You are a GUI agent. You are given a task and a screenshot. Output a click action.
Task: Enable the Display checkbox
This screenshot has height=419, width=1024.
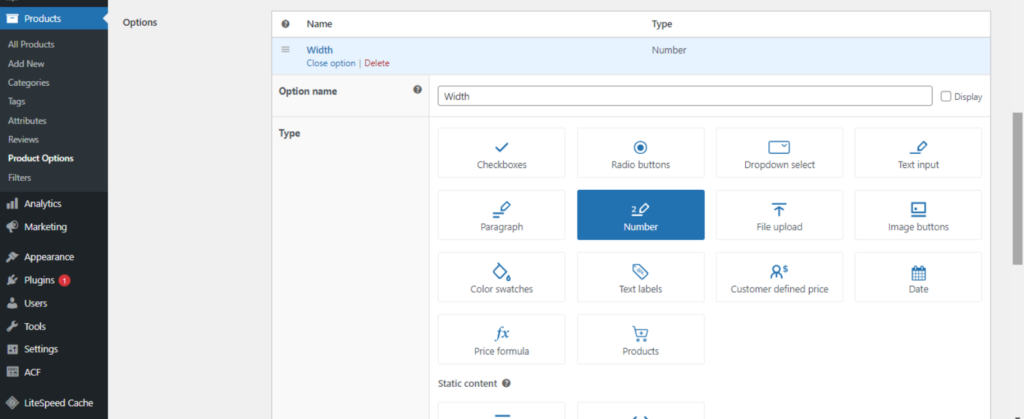(x=946, y=97)
